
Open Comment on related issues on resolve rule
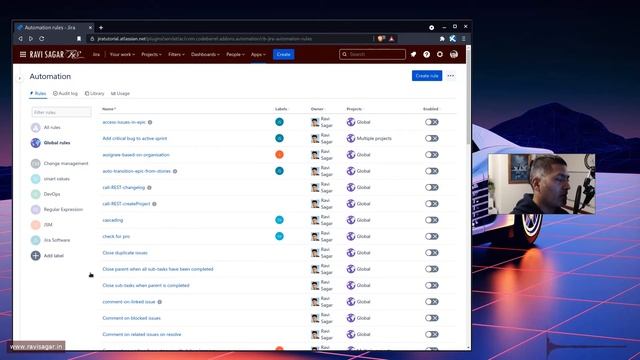point(142,334)
